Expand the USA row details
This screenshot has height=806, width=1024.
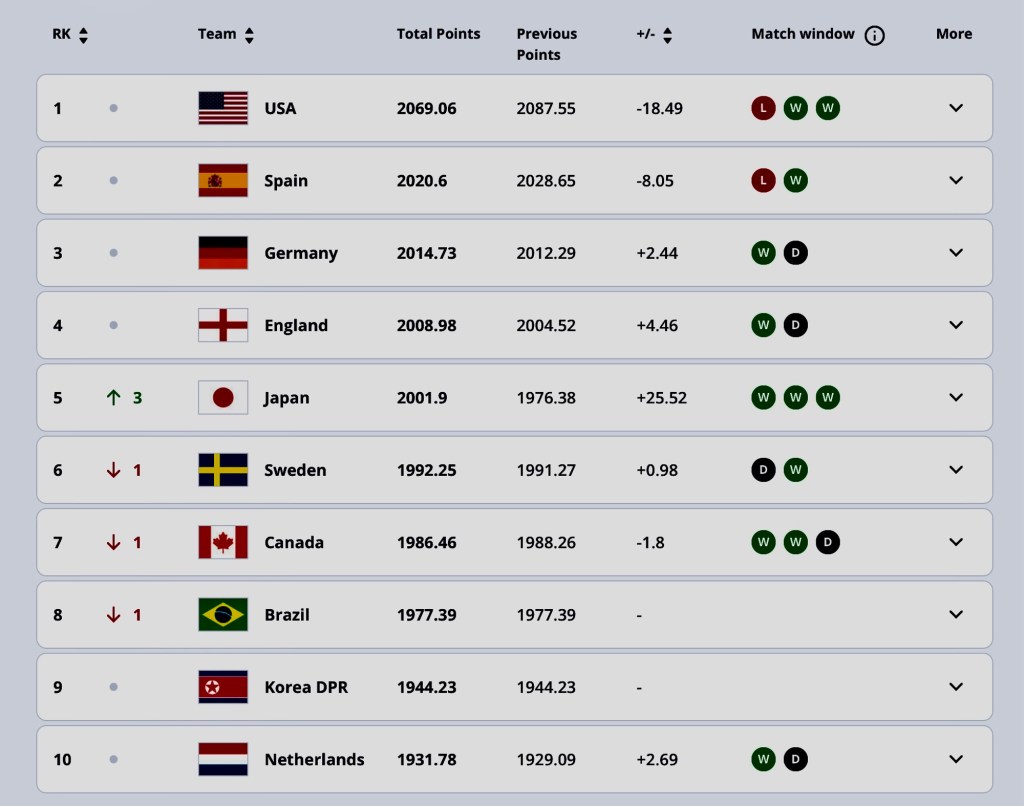click(x=956, y=108)
